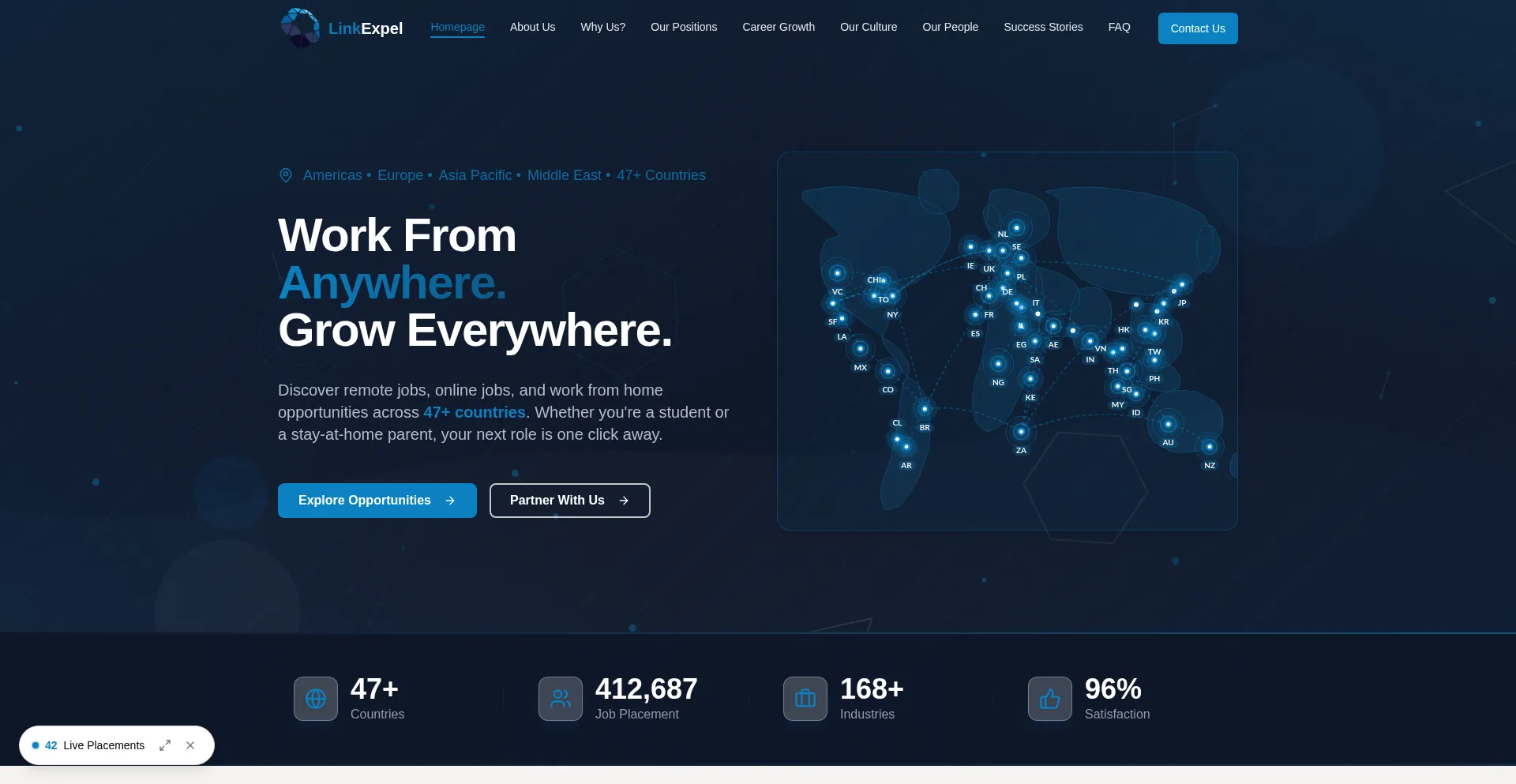View Success Stories page
The width and height of the screenshot is (1516, 784).
coord(1043,27)
